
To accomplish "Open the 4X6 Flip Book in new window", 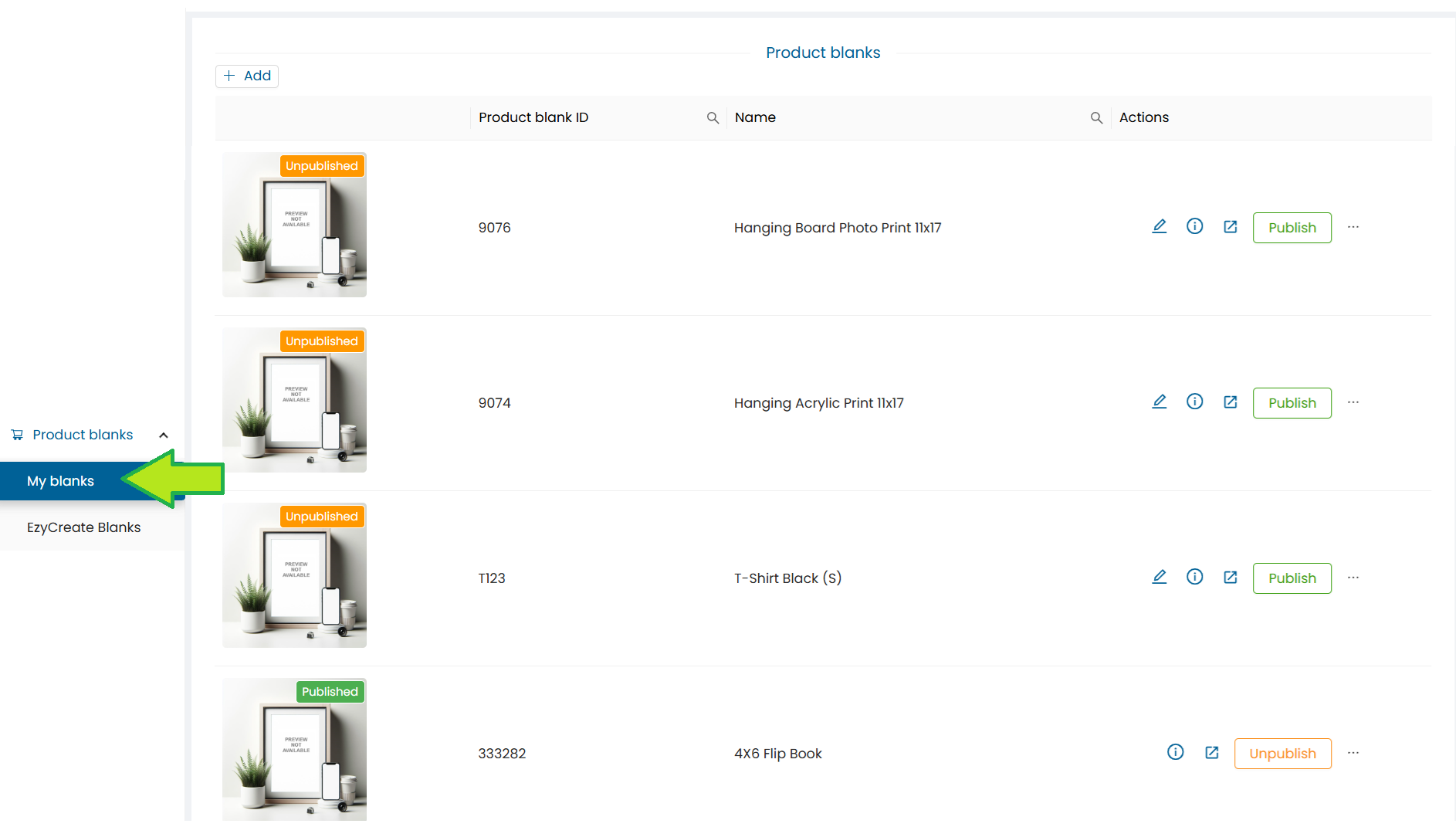I will 1211,753.
